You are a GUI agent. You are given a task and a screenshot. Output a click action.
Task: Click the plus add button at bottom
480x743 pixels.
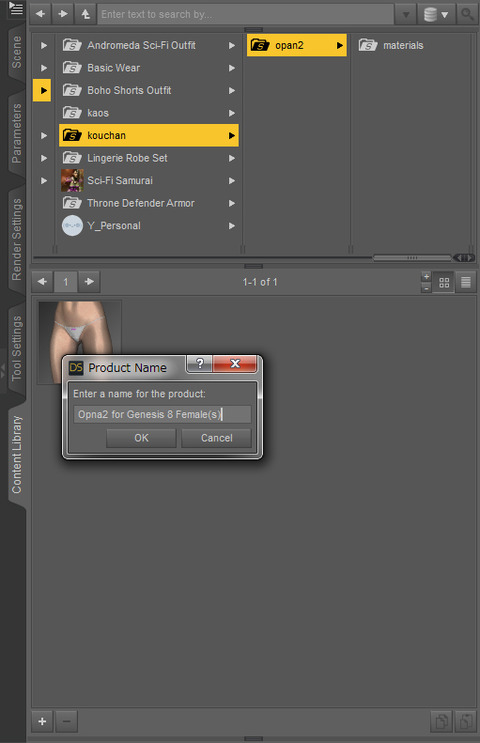click(x=42, y=721)
